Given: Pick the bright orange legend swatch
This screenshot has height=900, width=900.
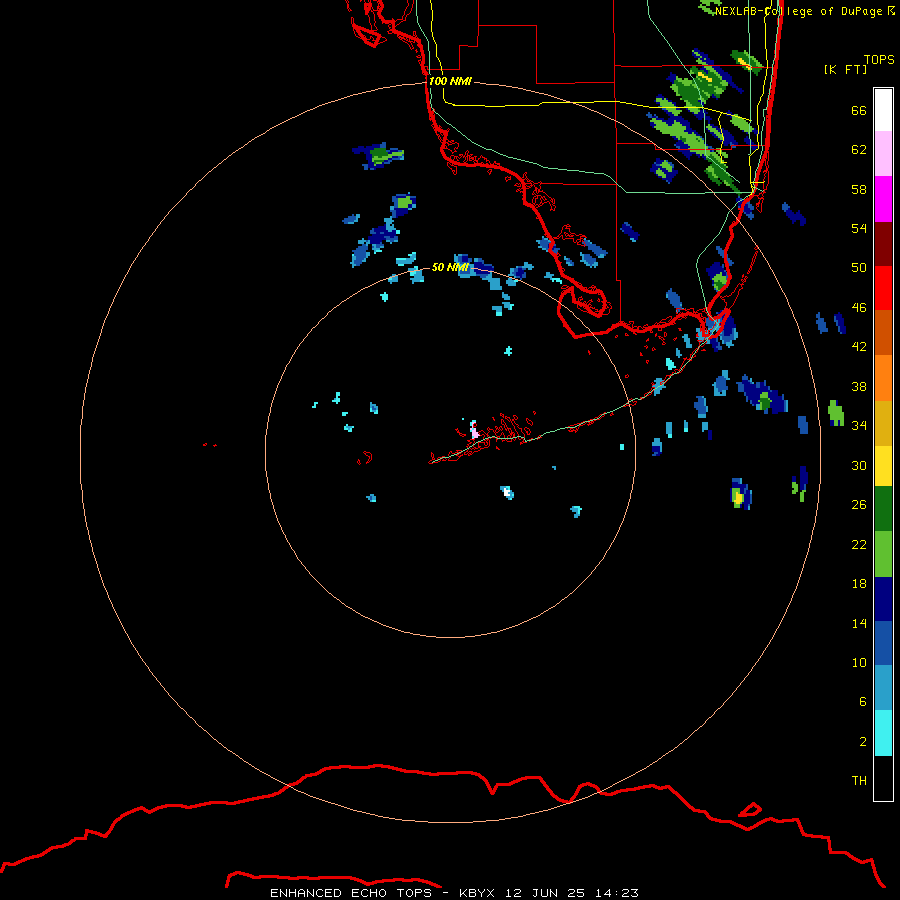Looking at the screenshot, I should coord(883,378).
